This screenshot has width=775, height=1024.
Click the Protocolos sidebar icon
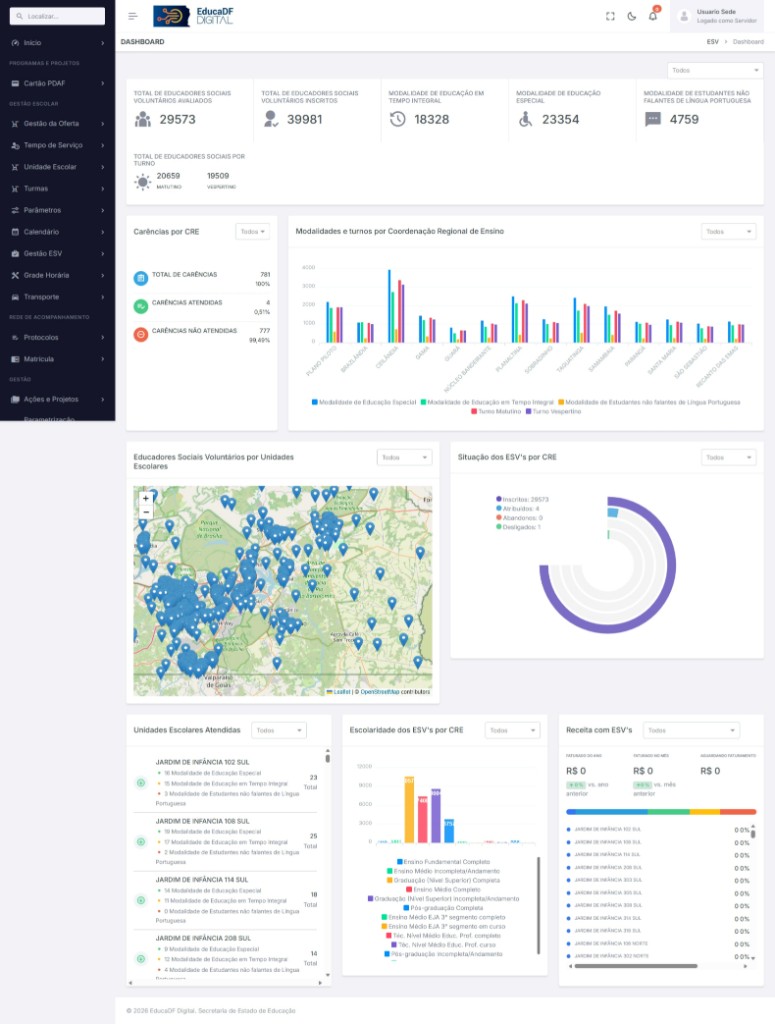pyautogui.click(x=15, y=338)
